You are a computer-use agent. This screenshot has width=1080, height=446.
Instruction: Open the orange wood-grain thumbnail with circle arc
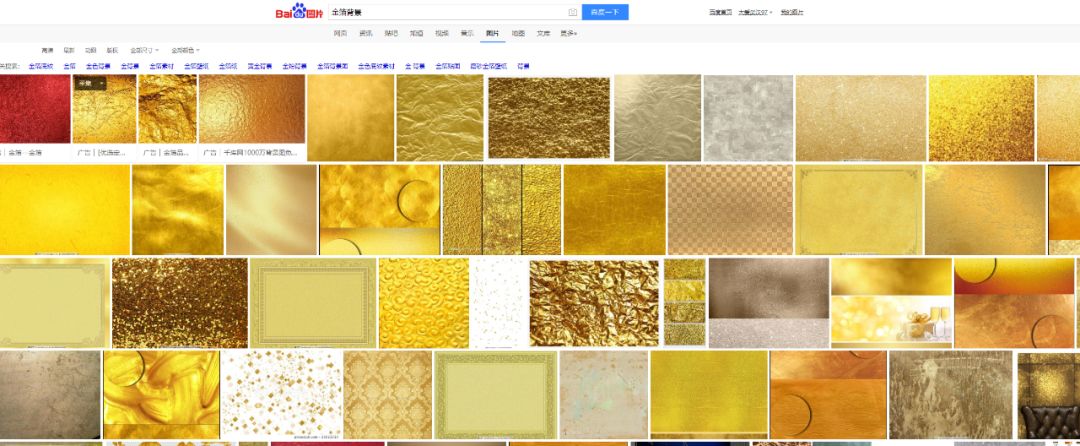[x=828, y=395]
